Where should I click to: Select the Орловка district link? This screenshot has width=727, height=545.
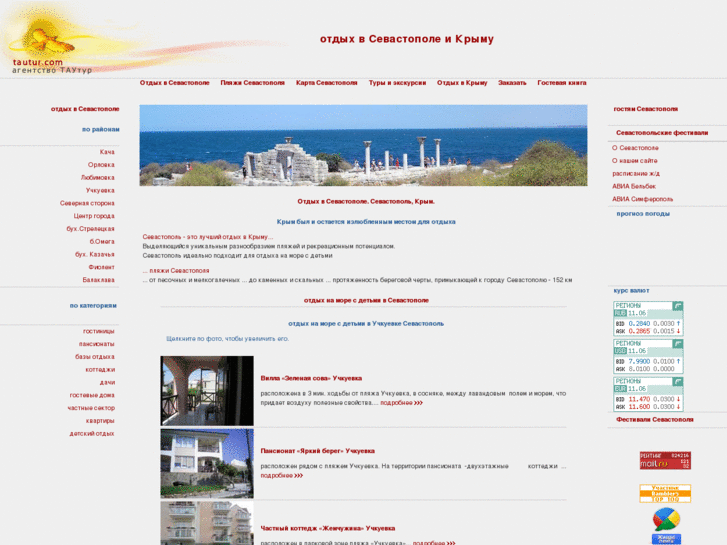click(x=101, y=165)
